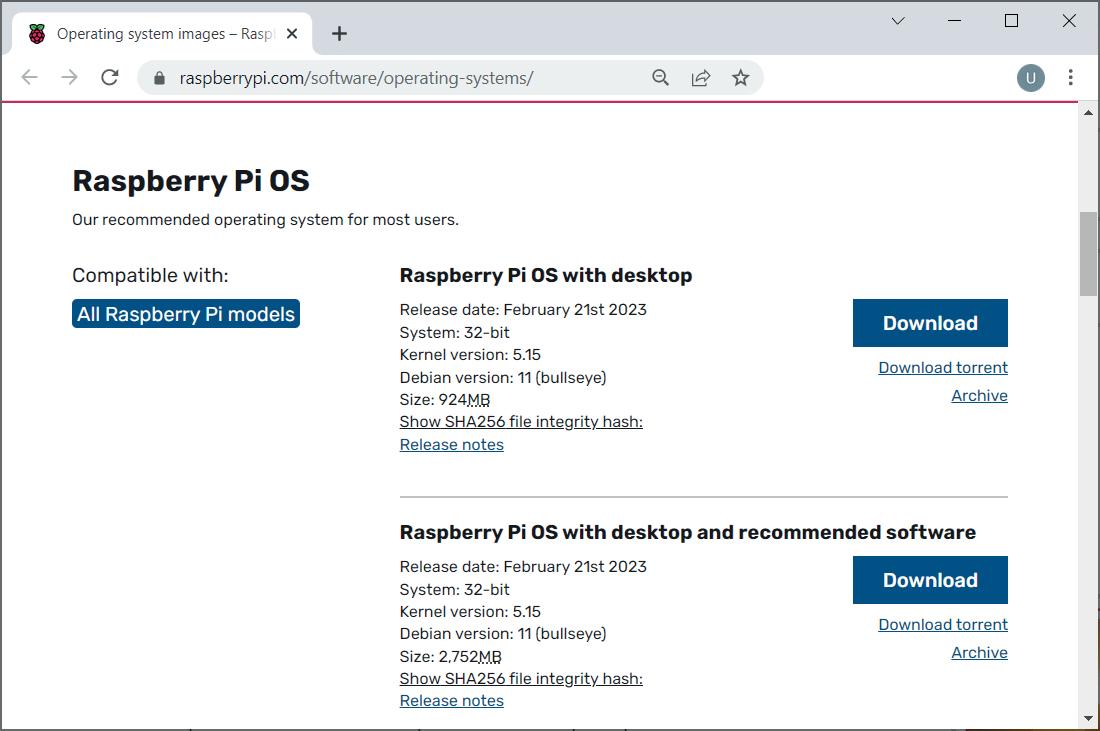Screen dimensions: 1100x731
Task: Bookmark this page with the star icon
Action: 740,77
